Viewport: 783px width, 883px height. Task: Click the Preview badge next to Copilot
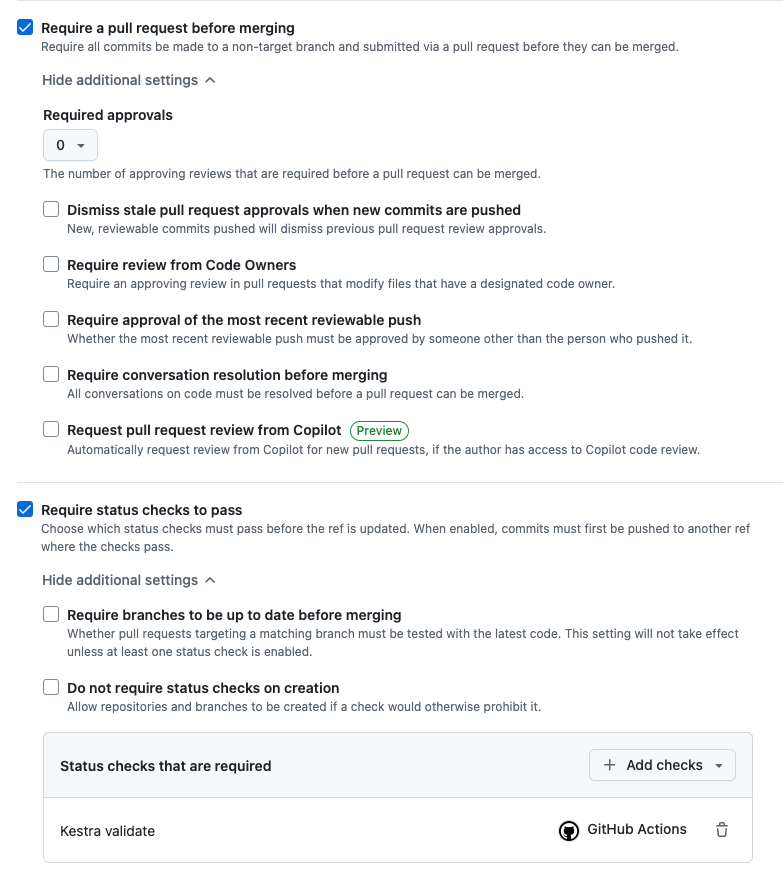379,431
